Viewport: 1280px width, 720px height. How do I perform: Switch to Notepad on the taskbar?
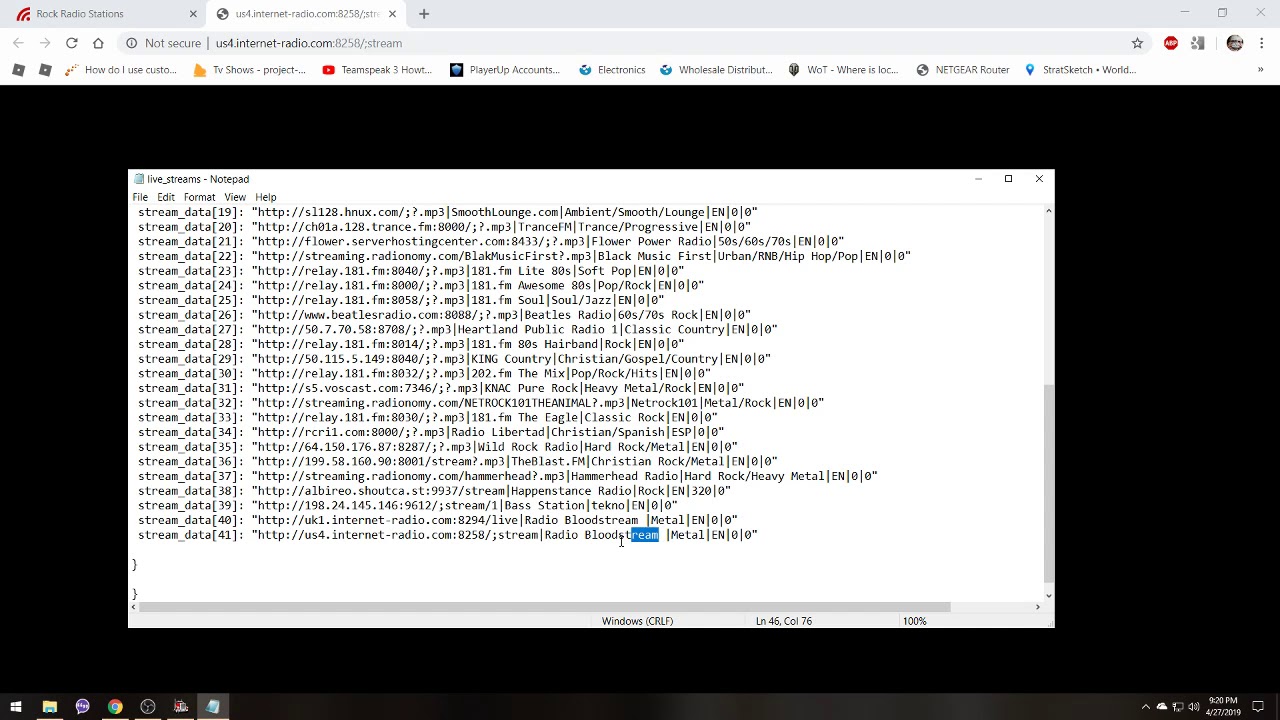(213, 707)
